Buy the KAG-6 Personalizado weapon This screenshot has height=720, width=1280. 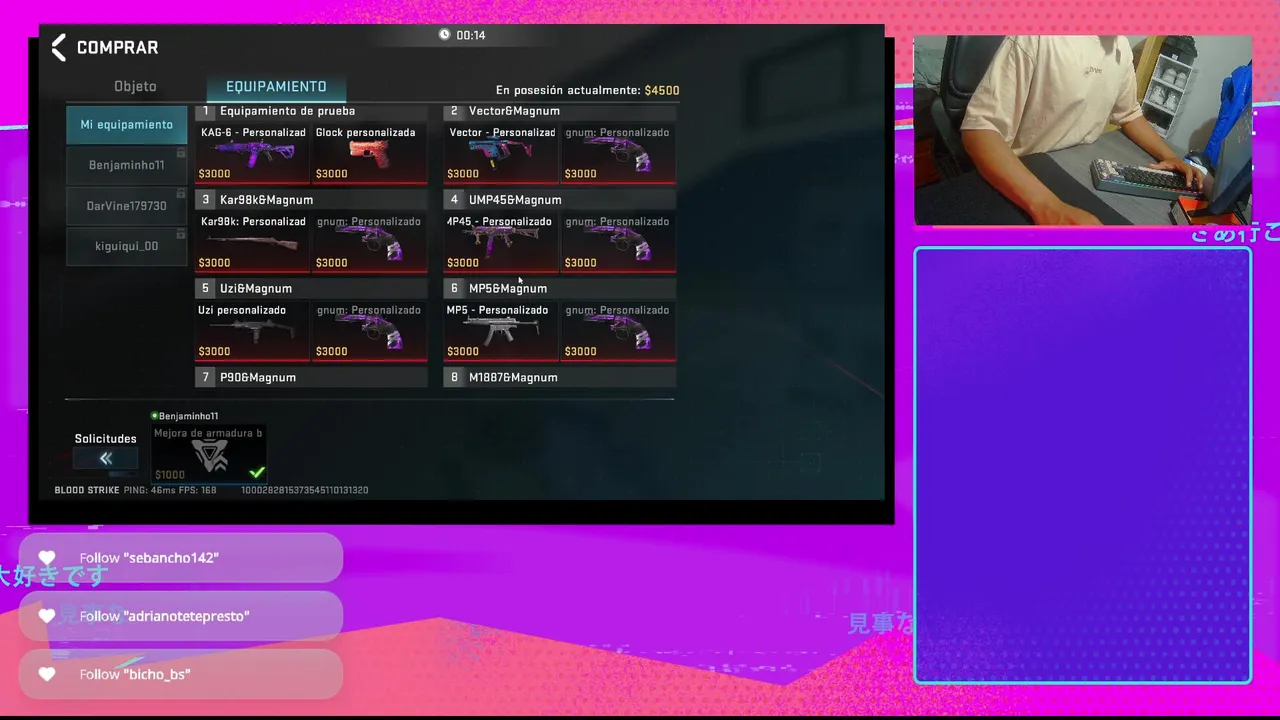point(253,153)
